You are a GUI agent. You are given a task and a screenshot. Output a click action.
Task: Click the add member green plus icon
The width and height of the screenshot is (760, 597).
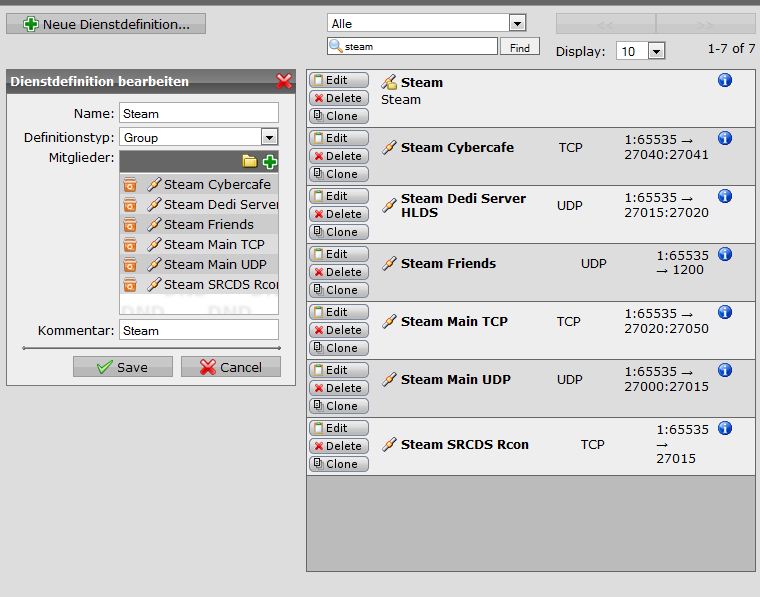click(x=270, y=161)
